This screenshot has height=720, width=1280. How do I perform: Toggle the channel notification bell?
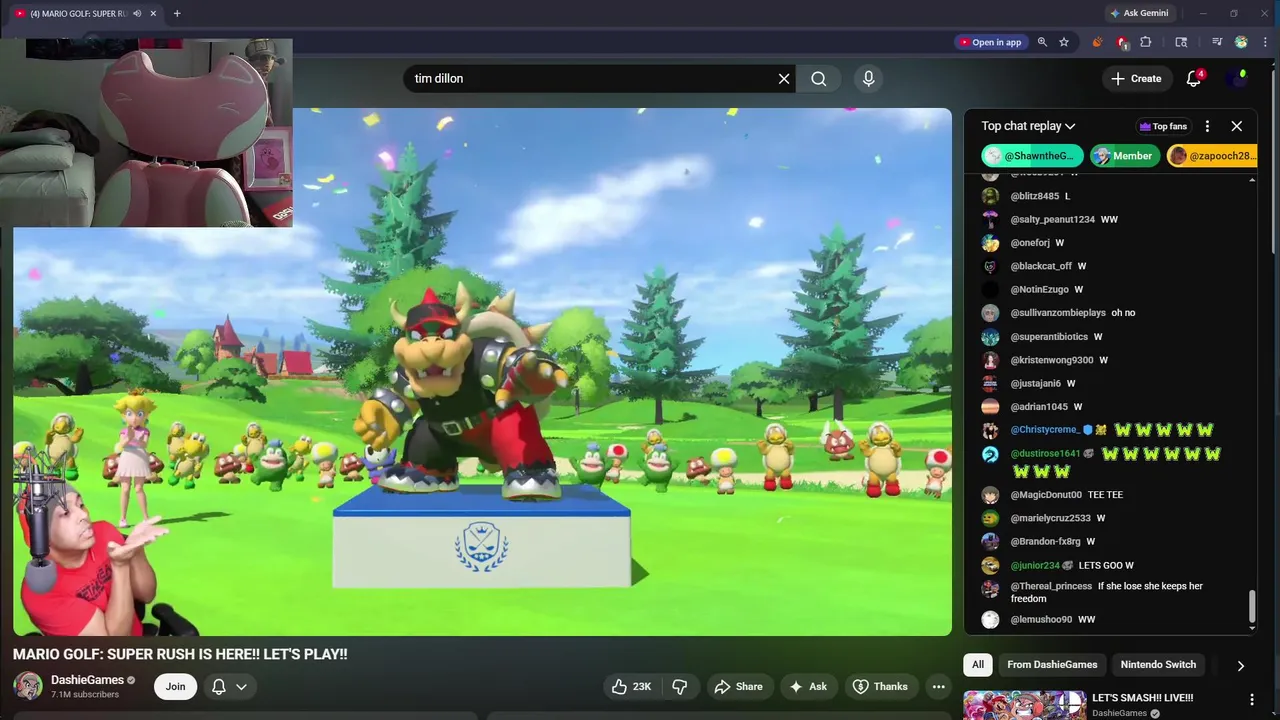[x=218, y=686]
